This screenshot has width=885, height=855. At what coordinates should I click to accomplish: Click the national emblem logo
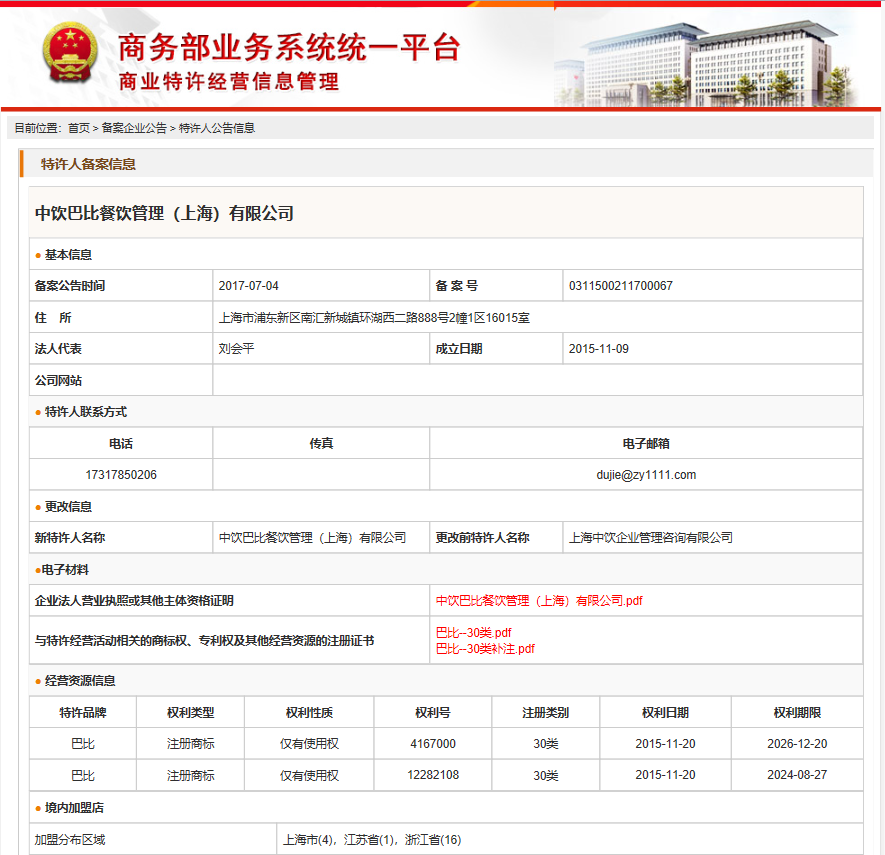click(x=70, y=52)
